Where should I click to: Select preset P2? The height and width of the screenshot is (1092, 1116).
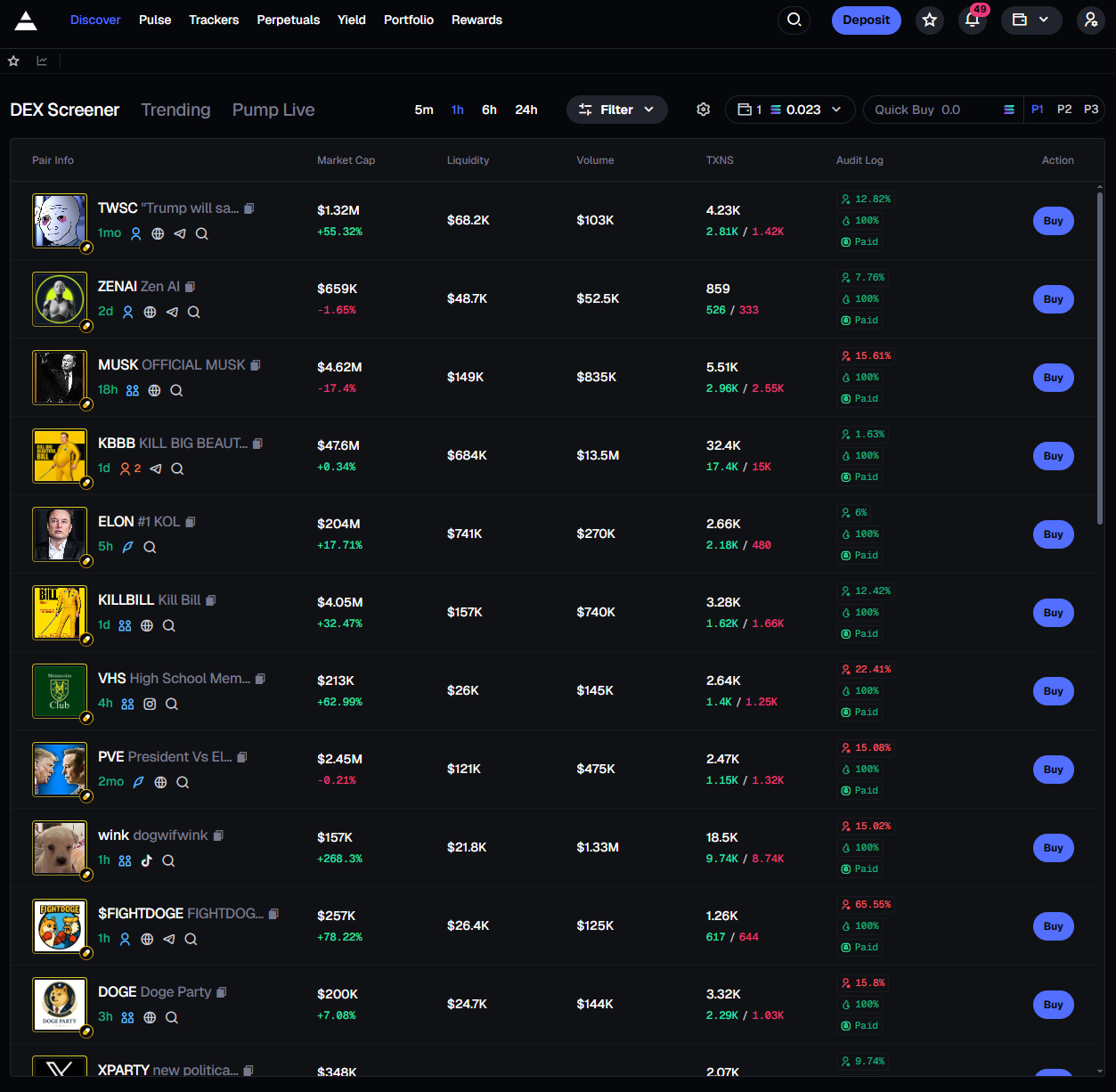click(x=1064, y=110)
